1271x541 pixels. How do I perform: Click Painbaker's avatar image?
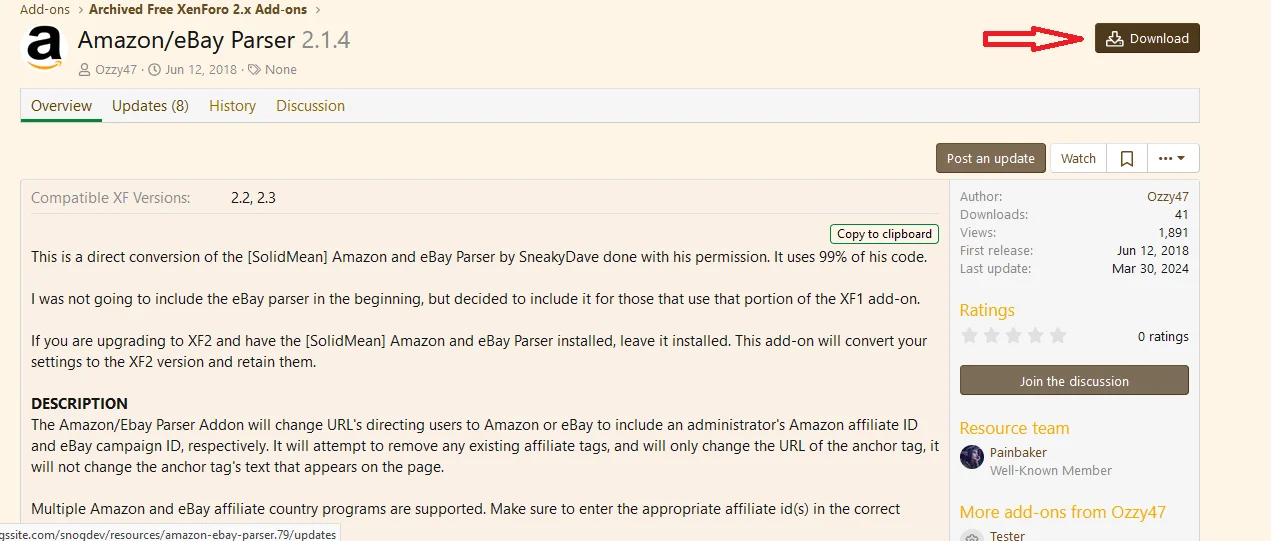click(971, 457)
